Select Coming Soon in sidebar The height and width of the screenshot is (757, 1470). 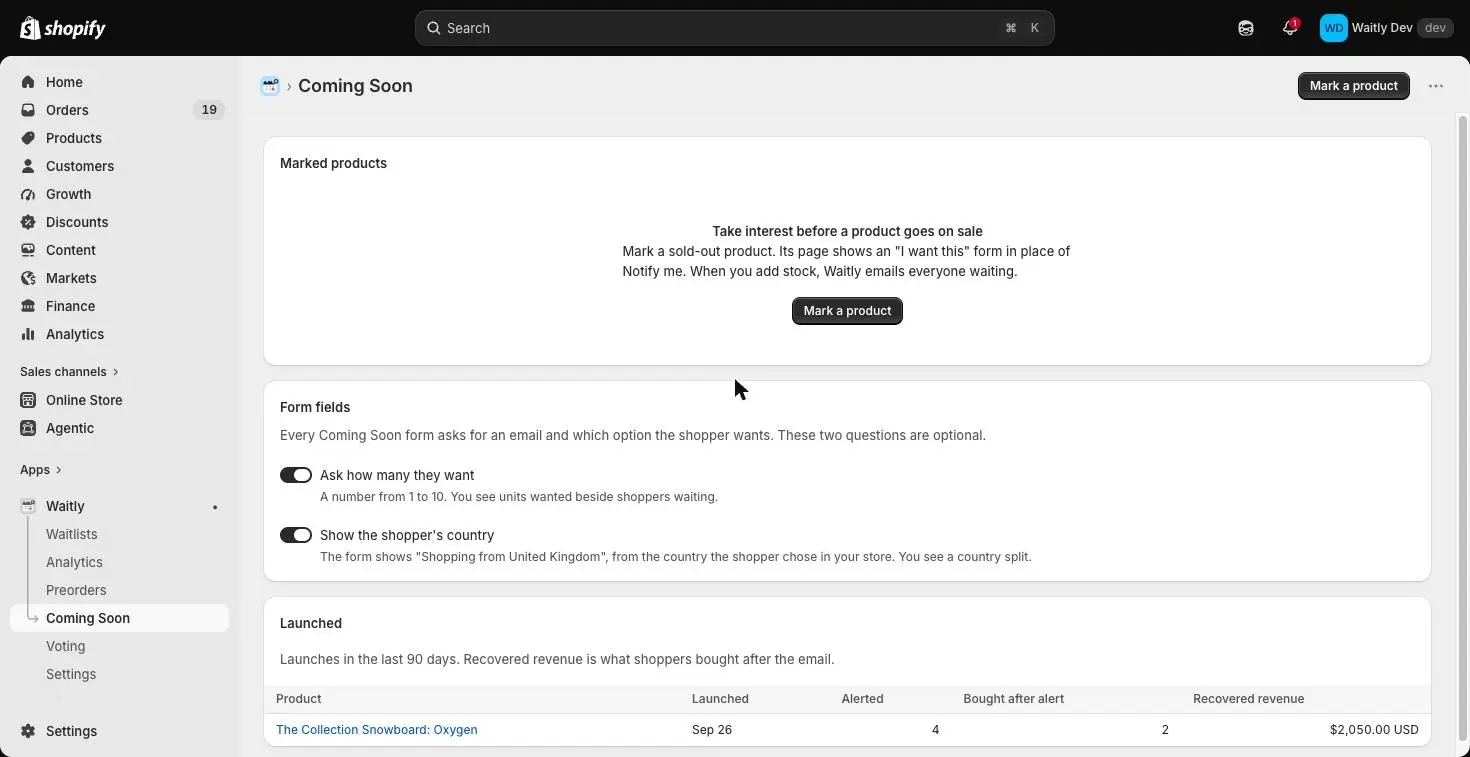coord(120,618)
